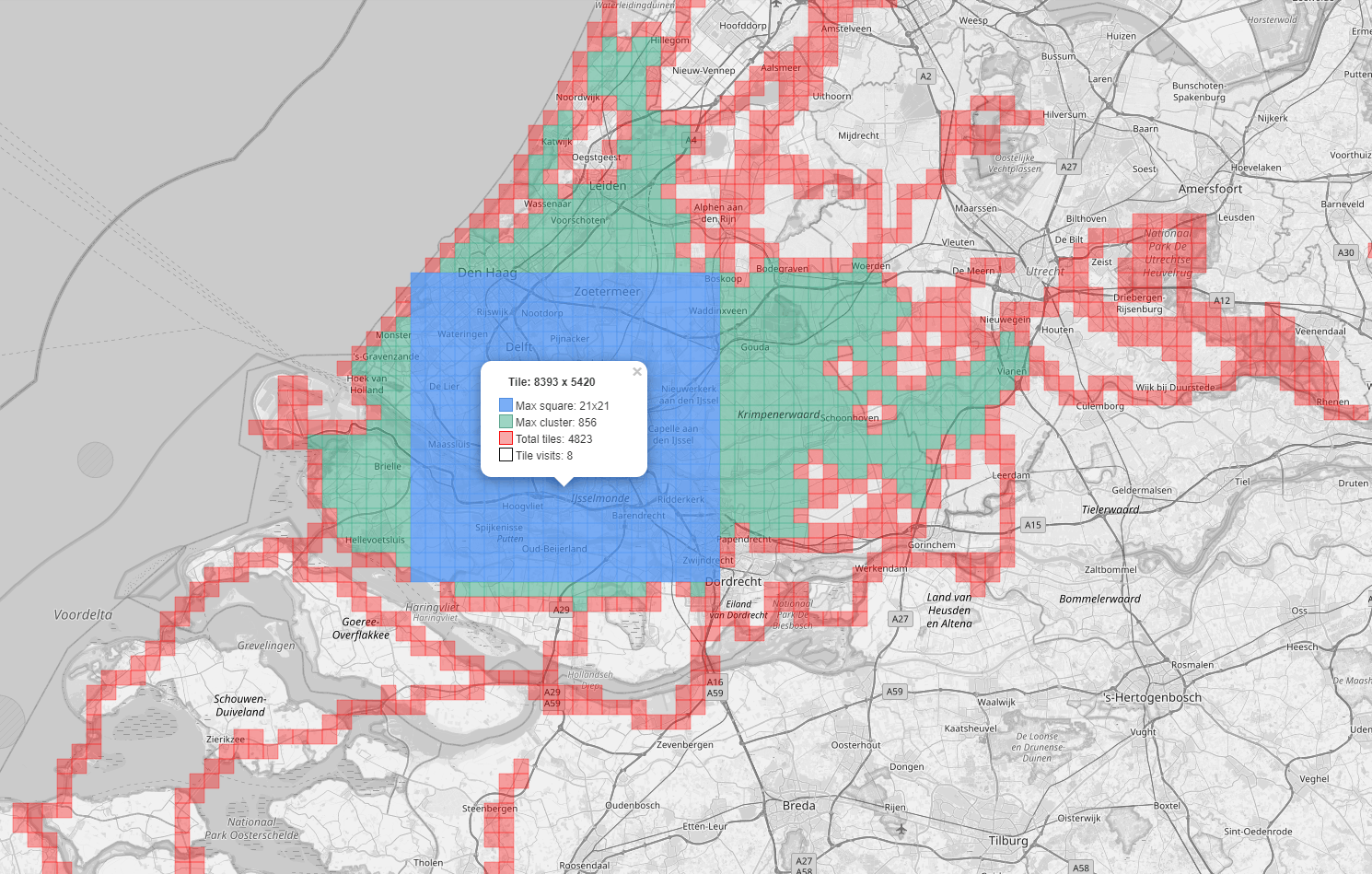Image resolution: width=1372 pixels, height=874 pixels.
Task: Click the A4 road shield
Action: click(692, 140)
